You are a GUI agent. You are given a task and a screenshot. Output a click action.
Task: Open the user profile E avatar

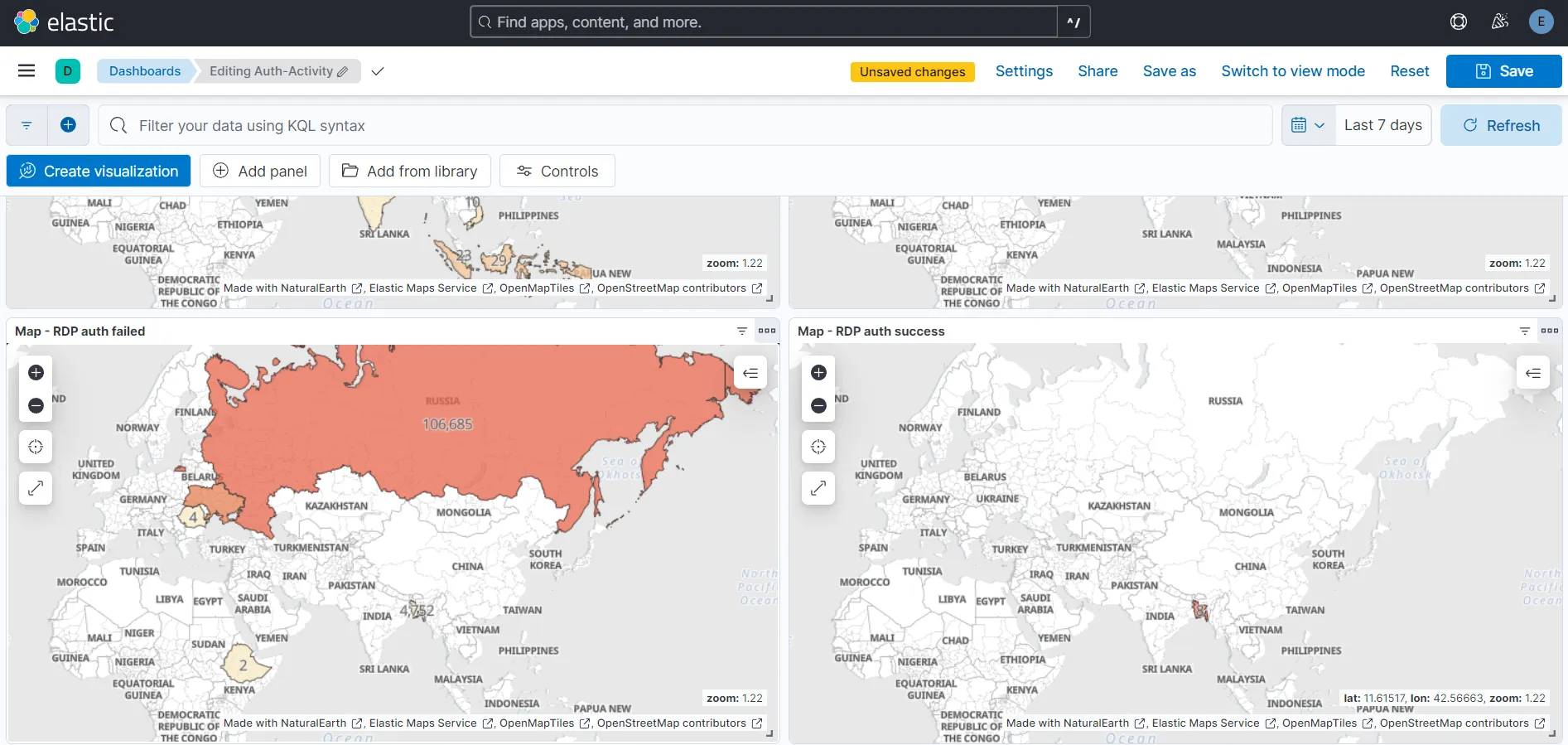1541,22
